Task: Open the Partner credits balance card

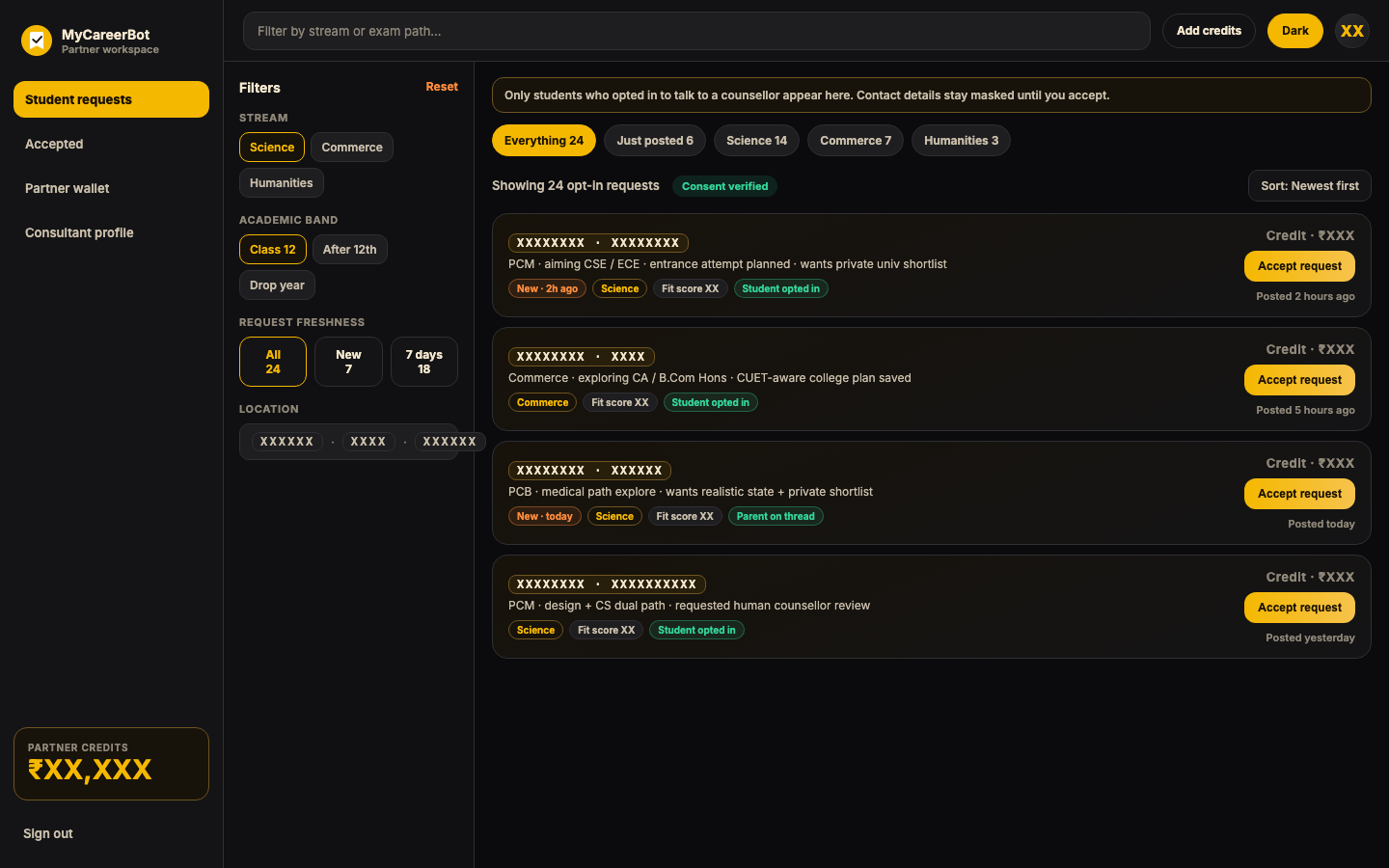Action: [111, 764]
